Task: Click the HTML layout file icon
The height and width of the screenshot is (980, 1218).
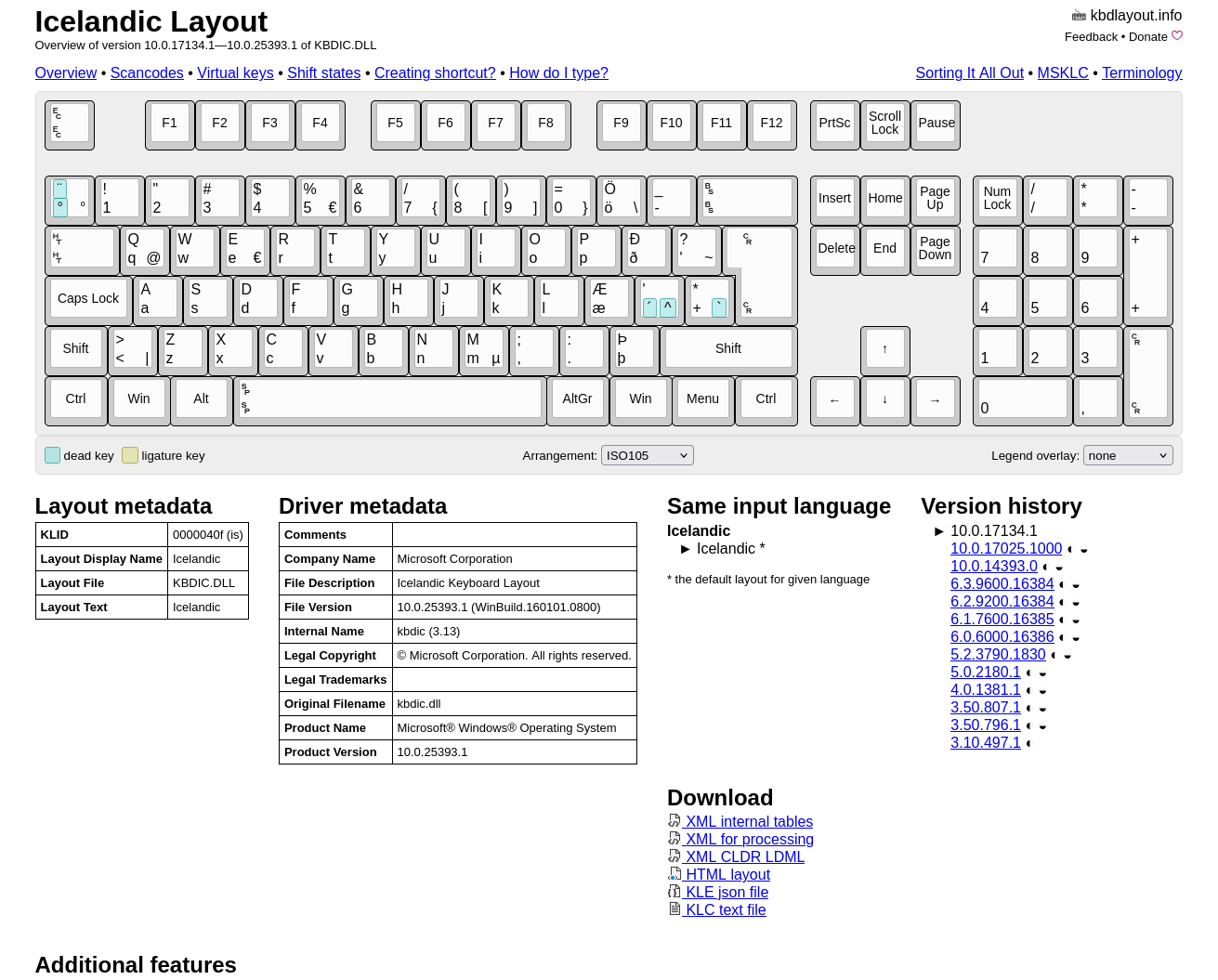Action: coord(674,874)
